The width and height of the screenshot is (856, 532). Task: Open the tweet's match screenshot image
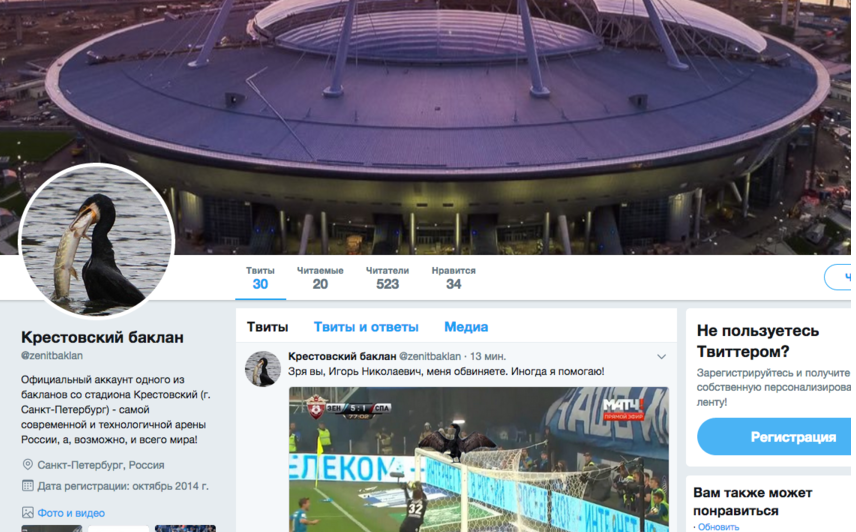coord(479,459)
